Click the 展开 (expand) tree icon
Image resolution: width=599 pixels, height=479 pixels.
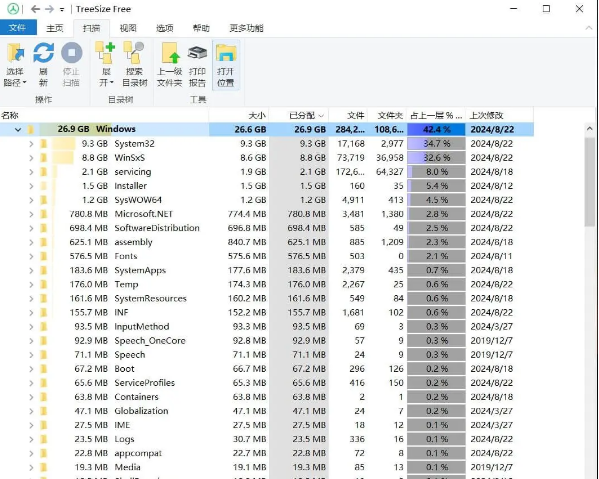pyautogui.click(x=105, y=53)
